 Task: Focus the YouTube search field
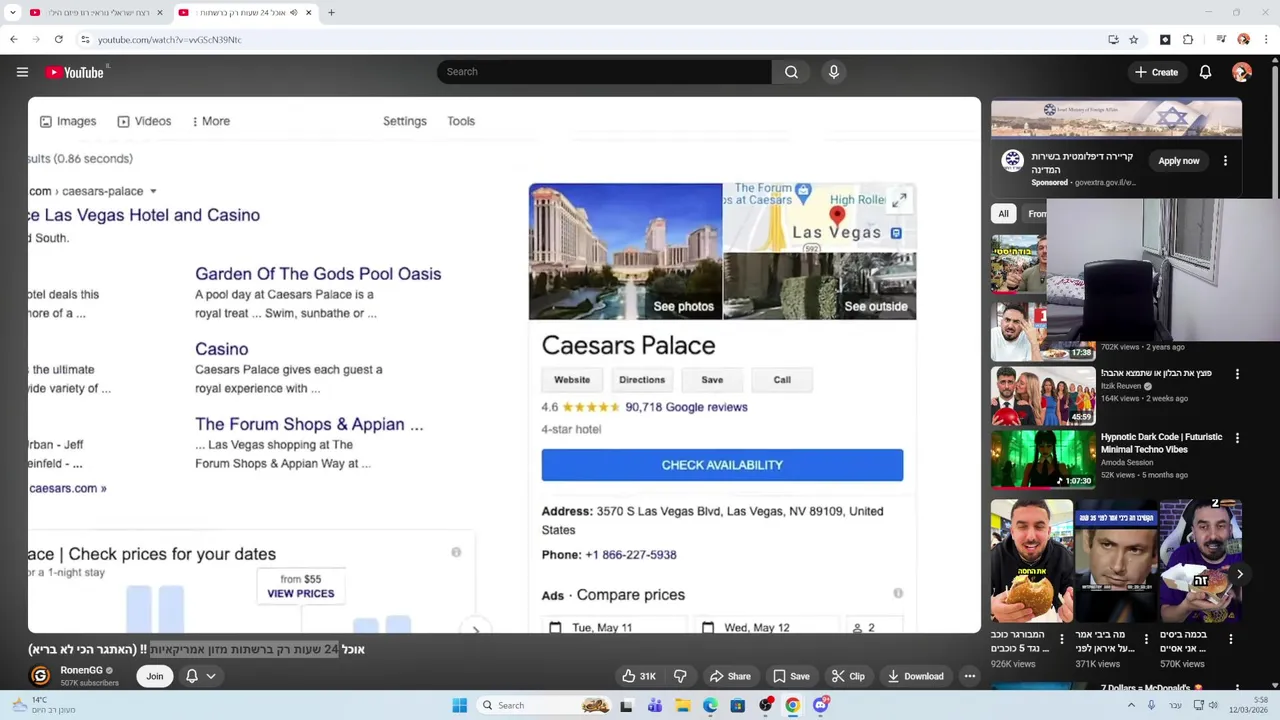pyautogui.click(x=604, y=72)
